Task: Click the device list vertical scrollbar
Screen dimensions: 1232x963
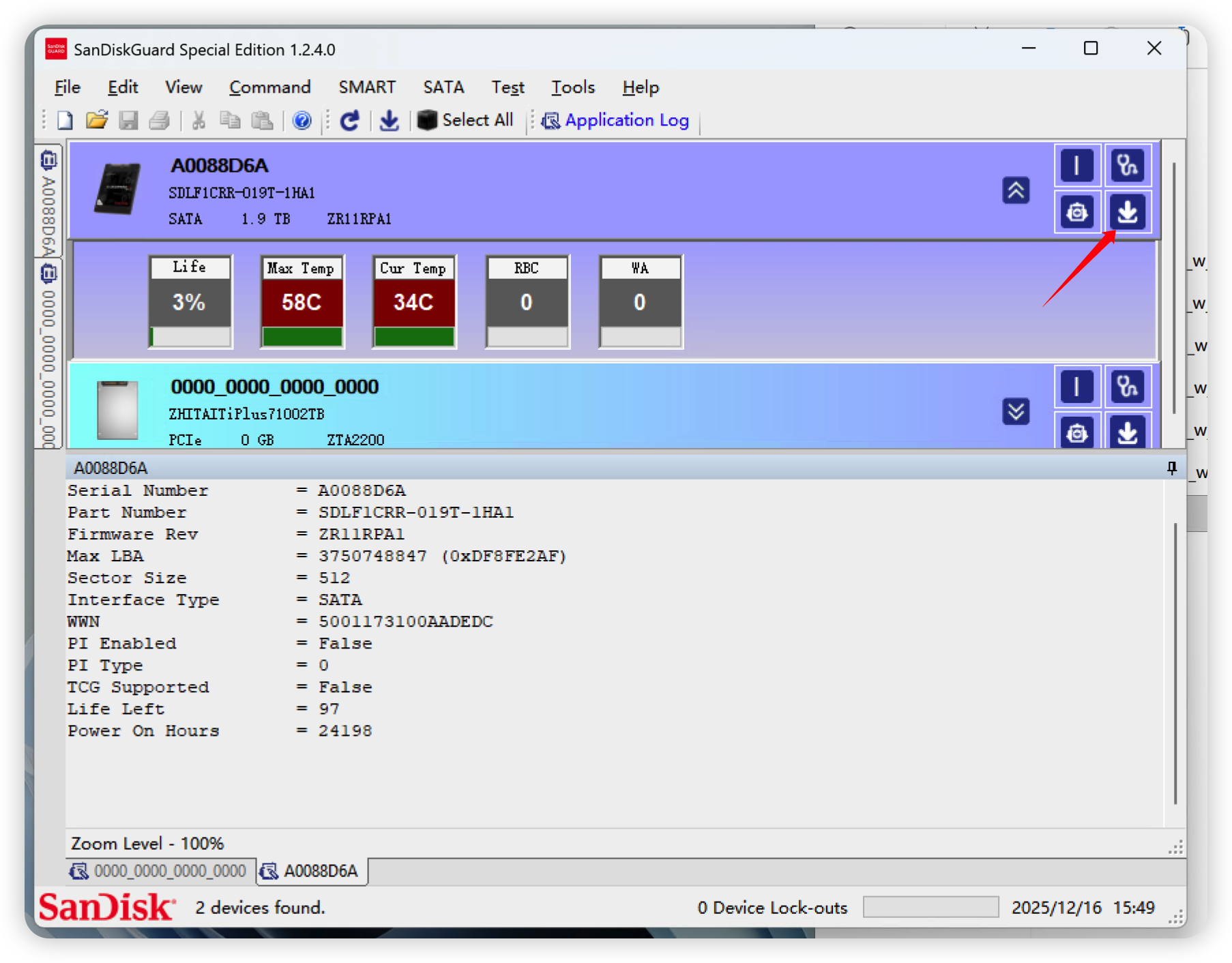Action: tap(1174, 286)
